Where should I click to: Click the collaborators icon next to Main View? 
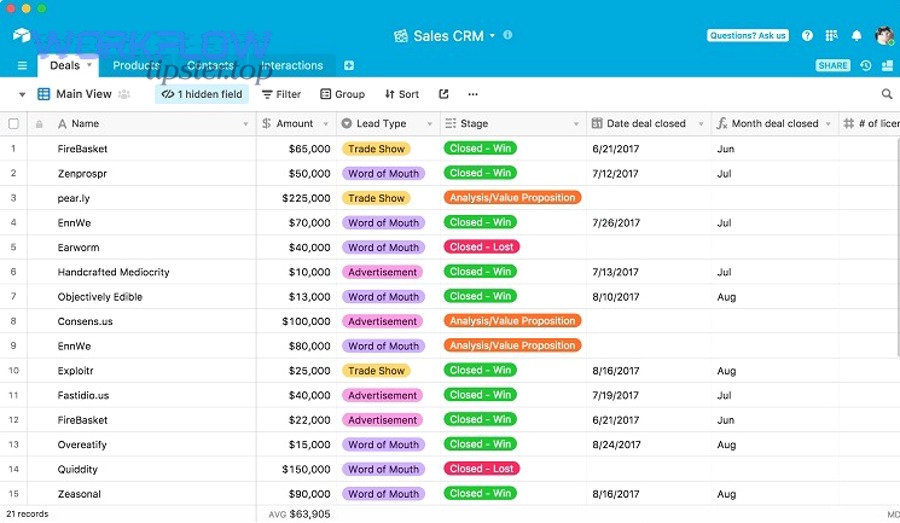pos(124,94)
